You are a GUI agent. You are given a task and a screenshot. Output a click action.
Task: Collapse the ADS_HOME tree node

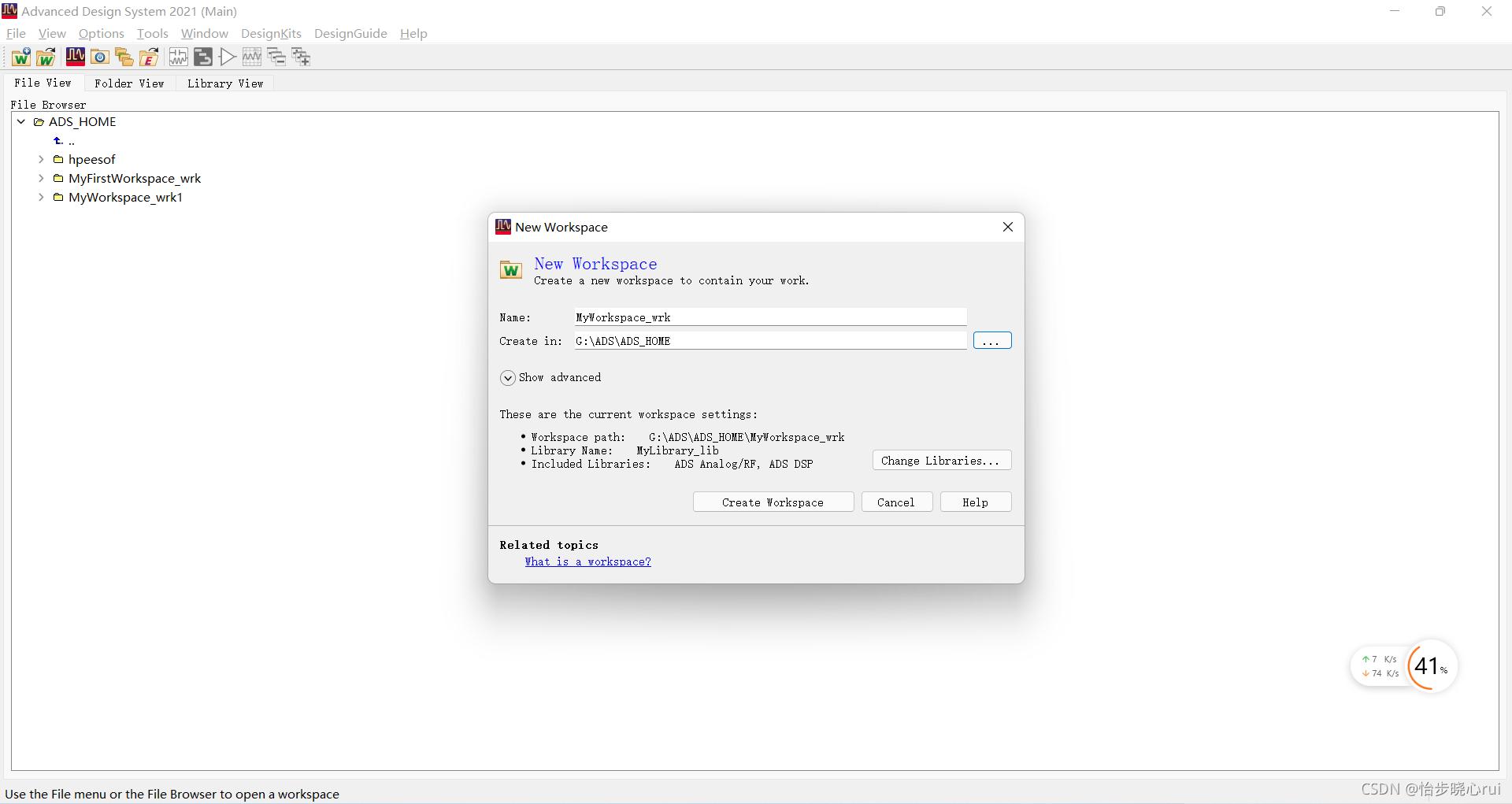tap(21, 122)
